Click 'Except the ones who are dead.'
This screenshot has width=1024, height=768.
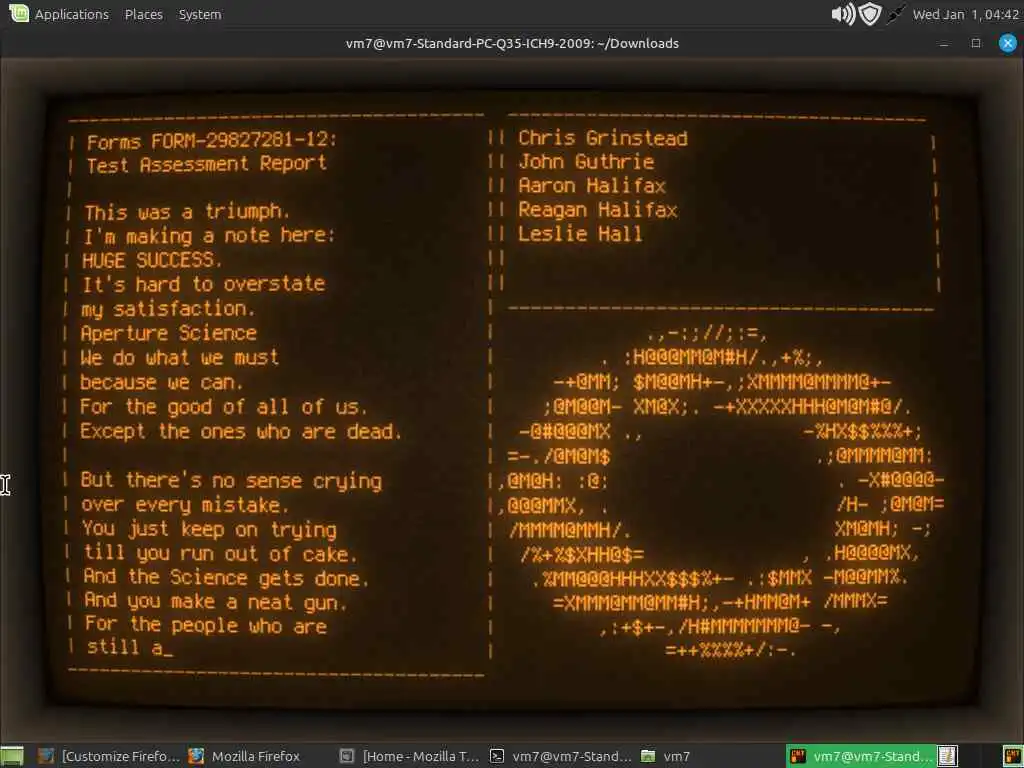(x=240, y=432)
